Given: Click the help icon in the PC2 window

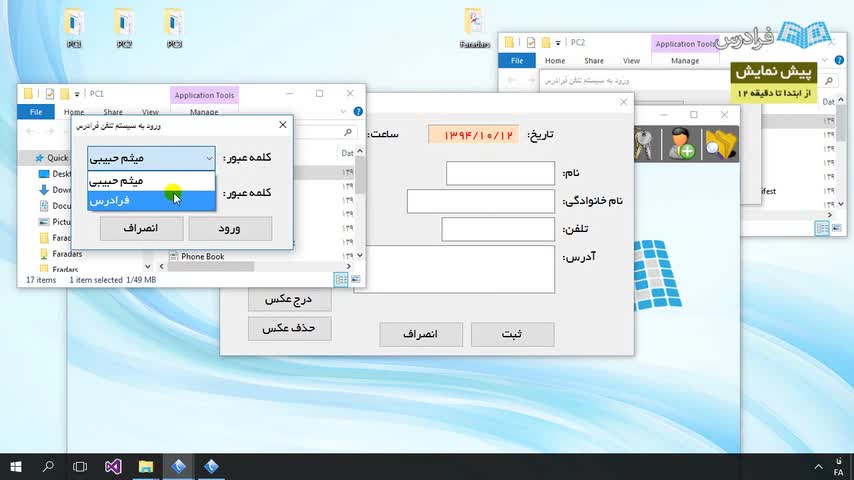Looking at the screenshot, I should pyautogui.click(x=839, y=60).
